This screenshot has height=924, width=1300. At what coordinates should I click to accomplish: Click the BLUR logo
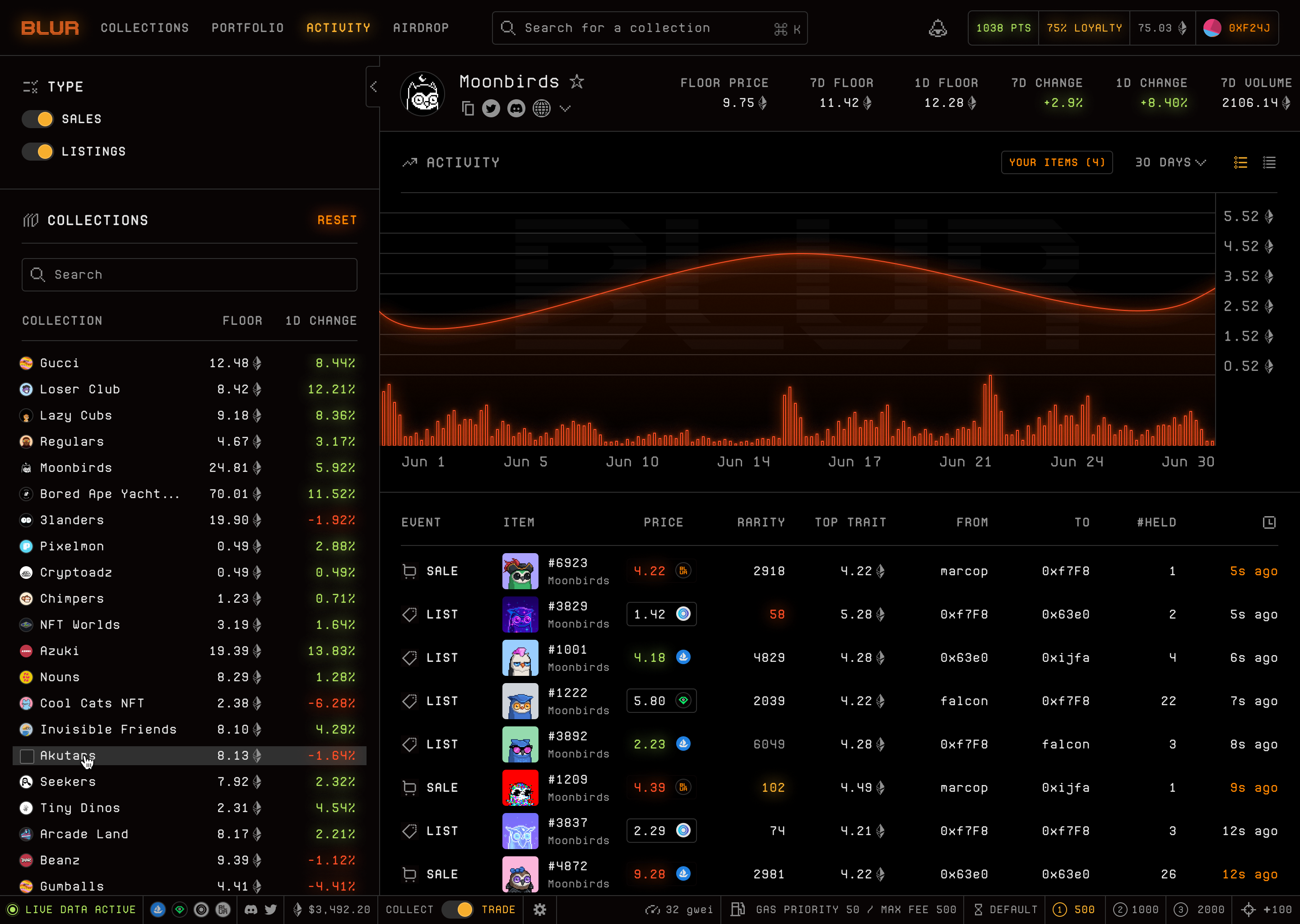click(x=50, y=28)
